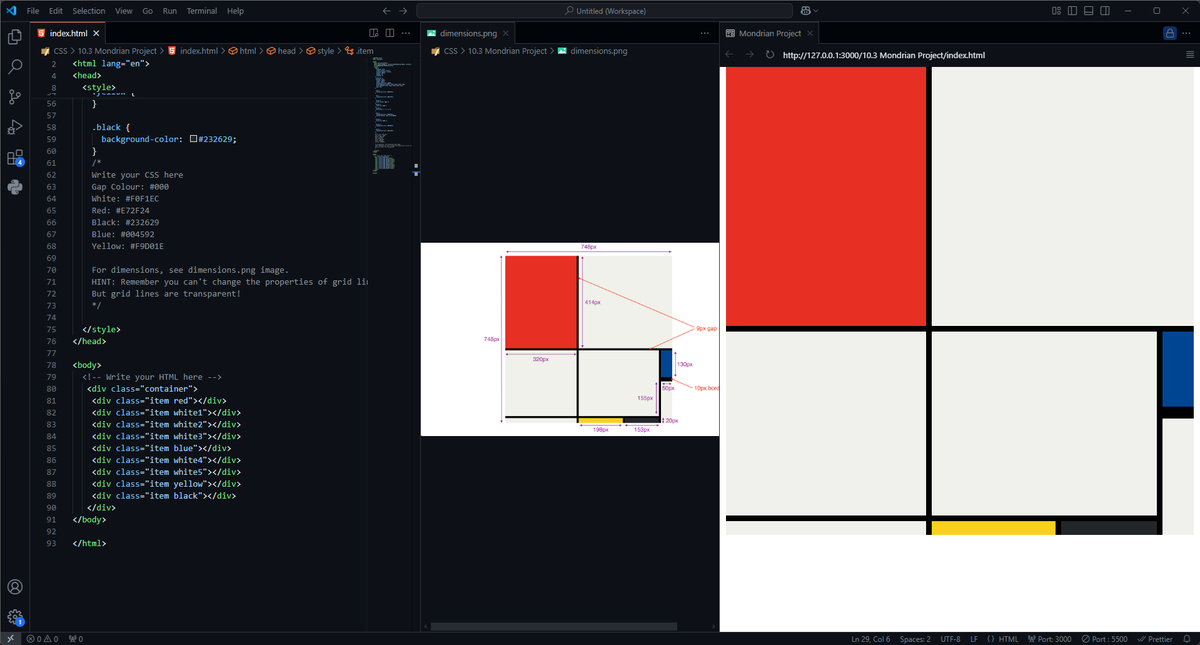Click the #232629 color swatch on line 59
This screenshot has height=645, width=1200.
[194, 139]
